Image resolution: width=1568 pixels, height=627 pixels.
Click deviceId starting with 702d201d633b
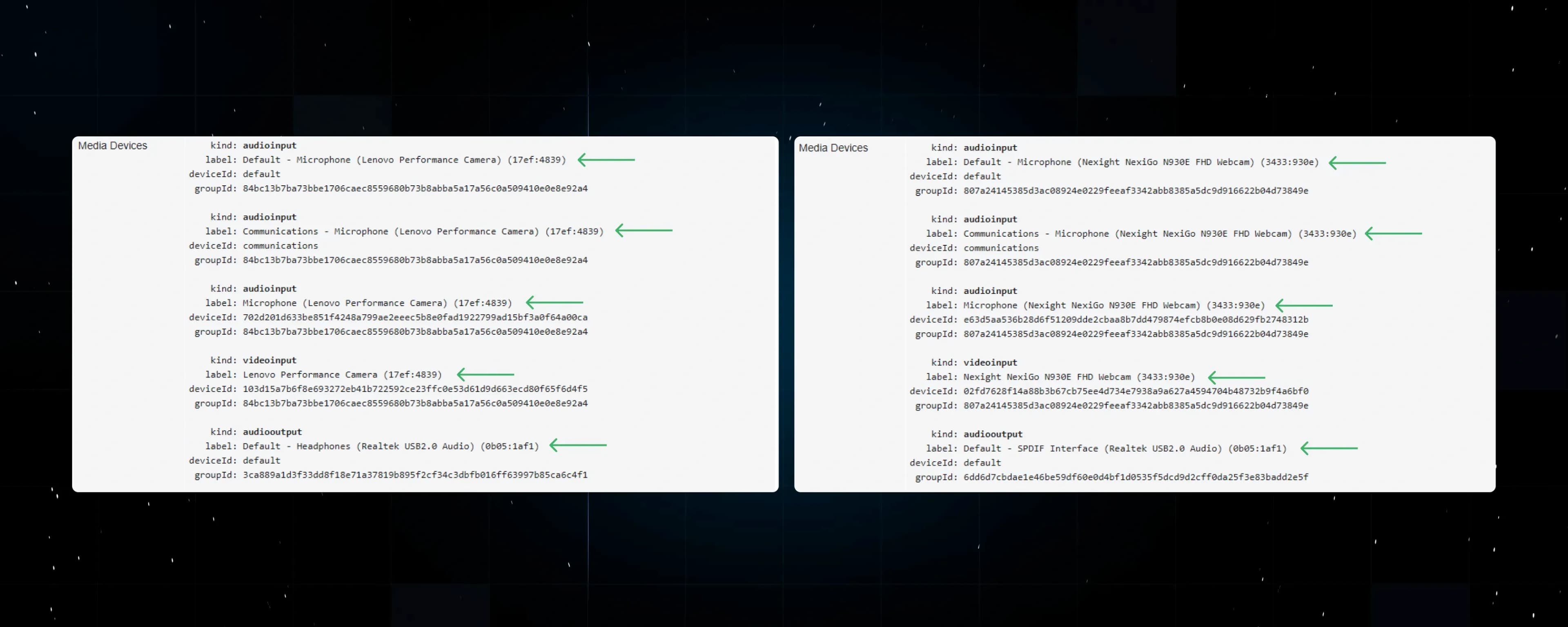coord(414,317)
